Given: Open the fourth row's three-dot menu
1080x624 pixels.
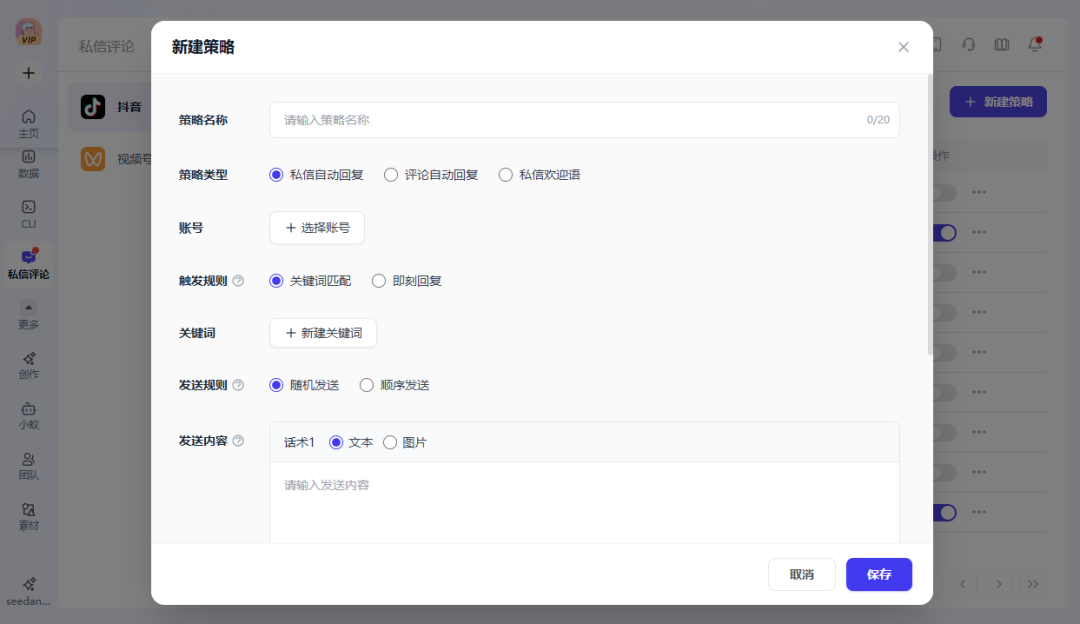Looking at the screenshot, I should pos(979,312).
